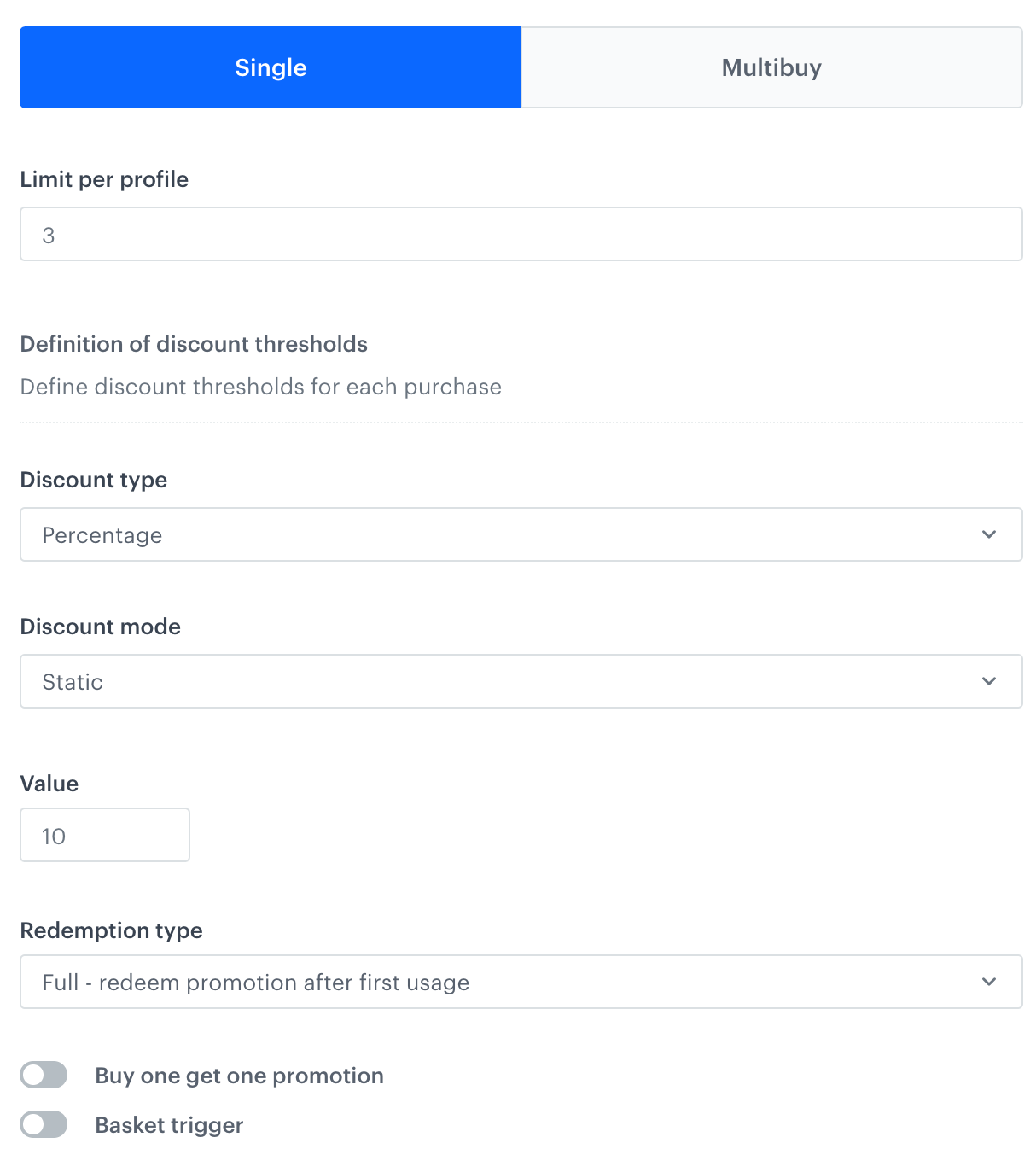Click the chevron arrow in Discount mode field
The height and width of the screenshot is (1149, 1036).
point(989,682)
